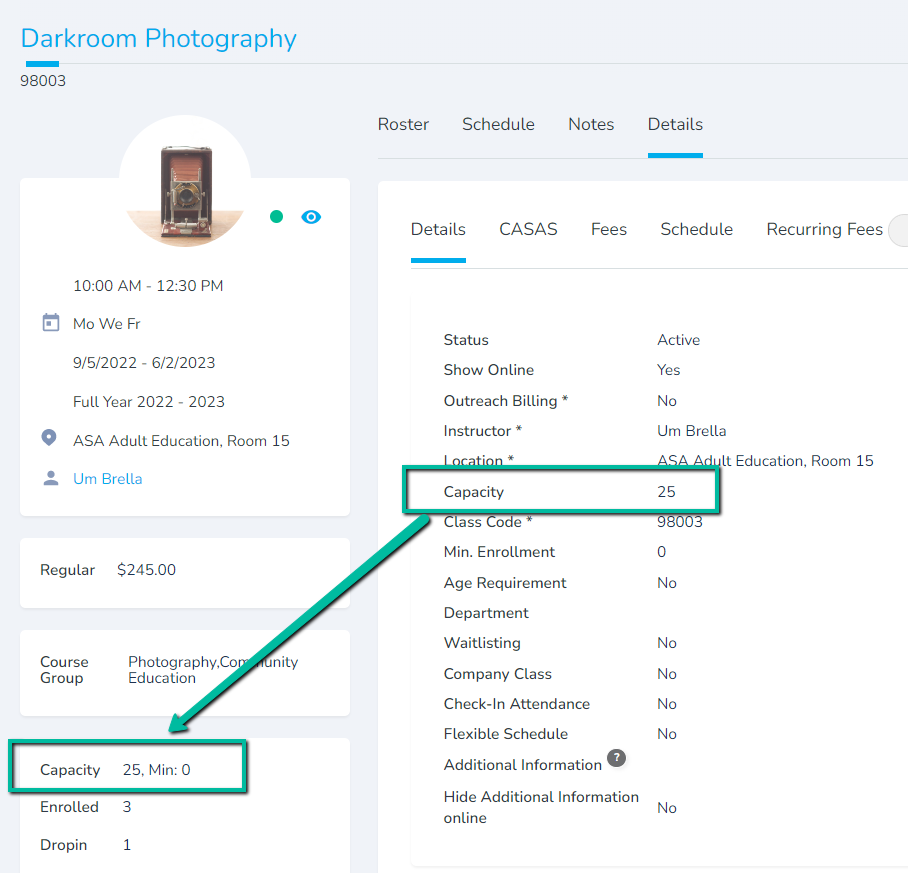Switch to top-level Schedule tab beside Roster

[498, 125]
